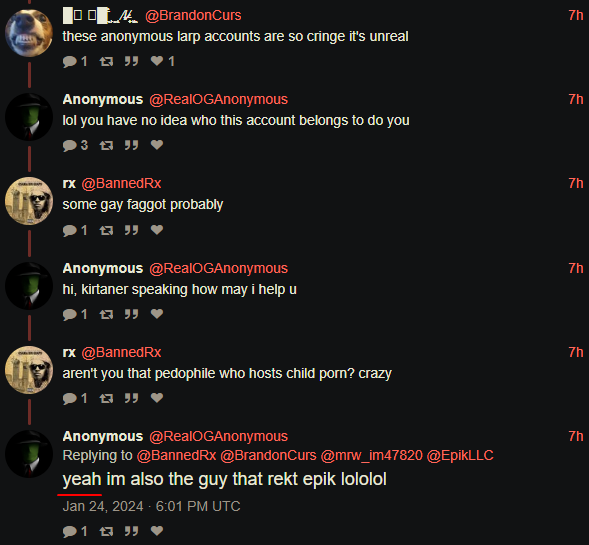
Task: Click reply icon under 'yeah im also the guy' tweet
Action: [x=70, y=531]
